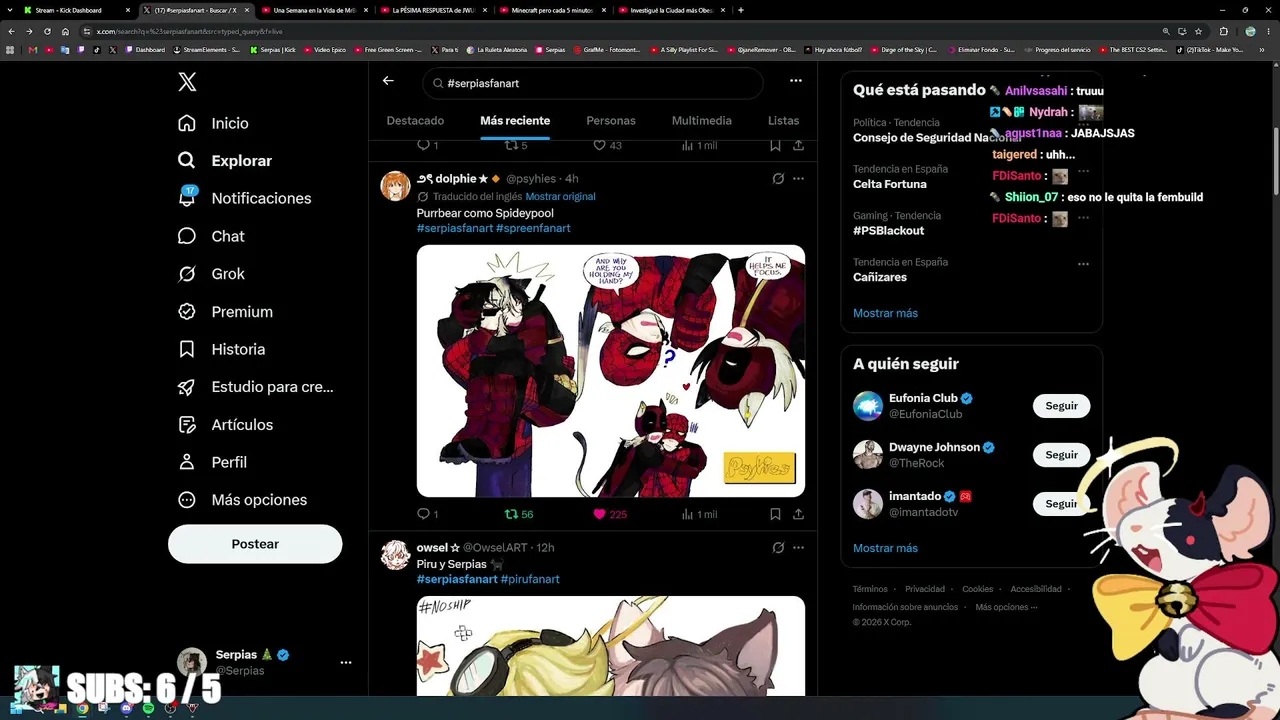Open search options three-dot menu

click(x=796, y=81)
